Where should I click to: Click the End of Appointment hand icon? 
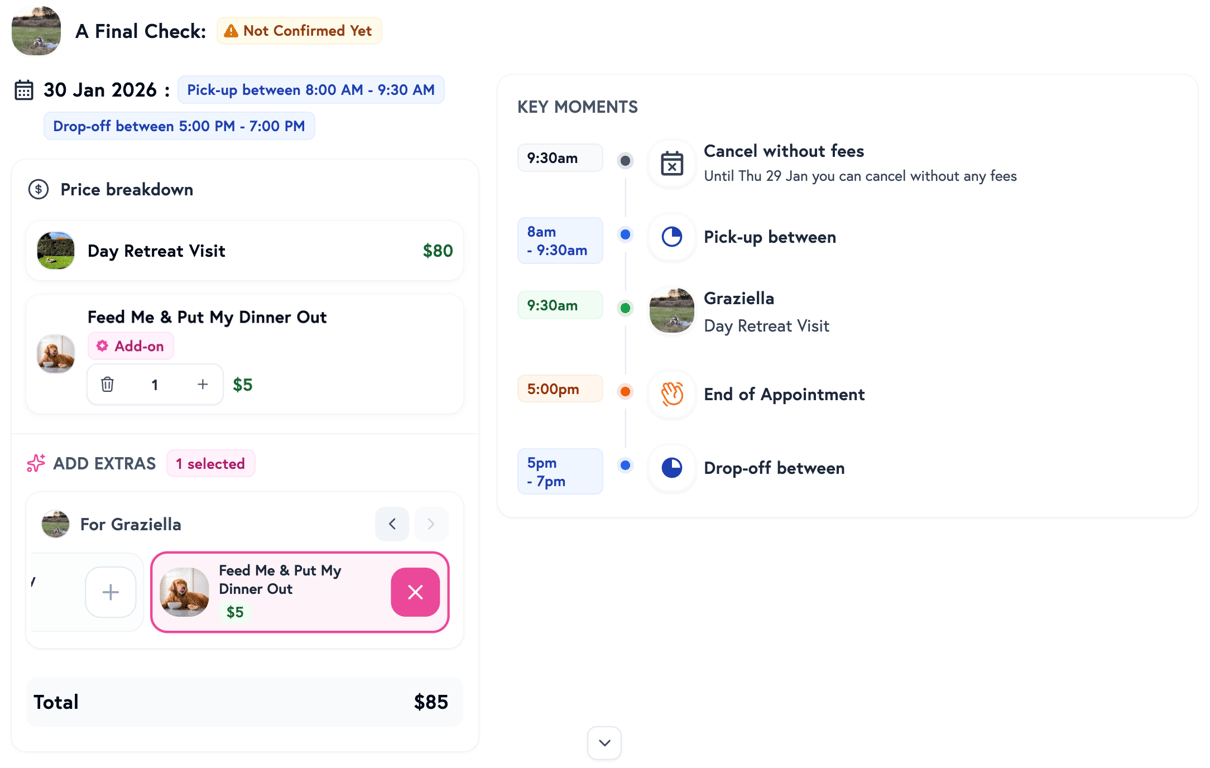pos(672,394)
